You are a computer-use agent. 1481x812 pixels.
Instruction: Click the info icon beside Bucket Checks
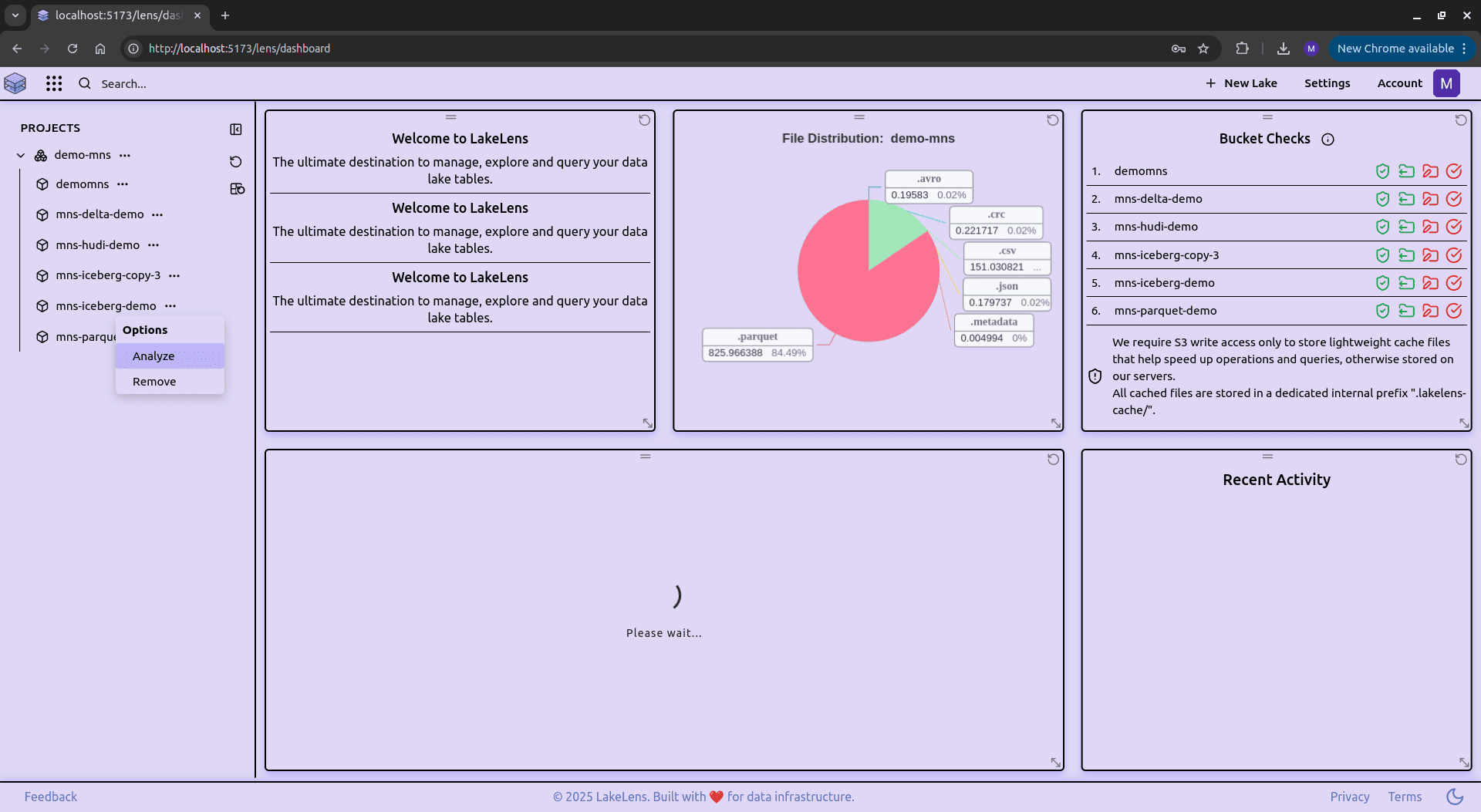click(1328, 140)
